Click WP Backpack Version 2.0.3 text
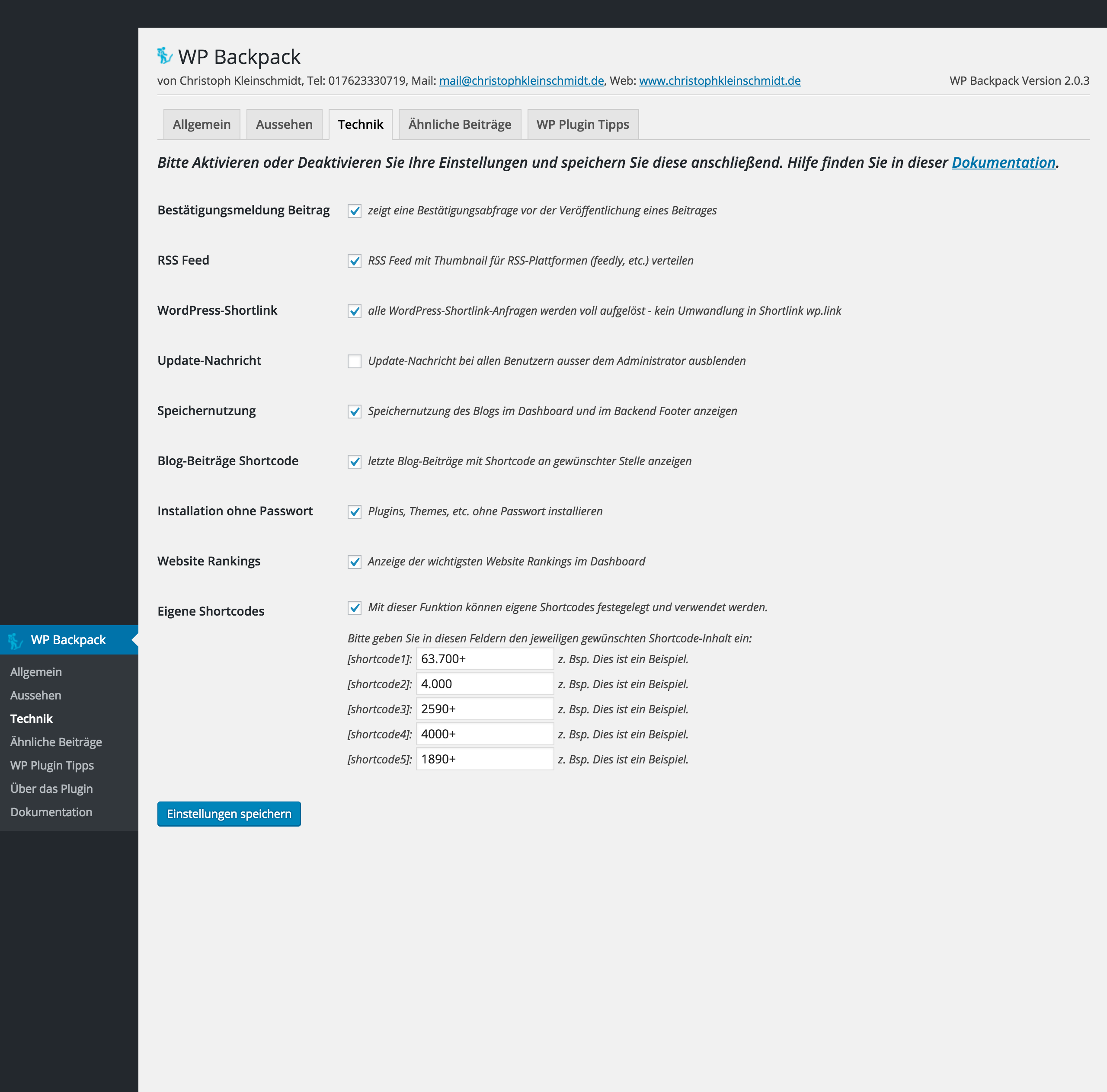The image size is (1107, 1092). pyautogui.click(x=1019, y=81)
